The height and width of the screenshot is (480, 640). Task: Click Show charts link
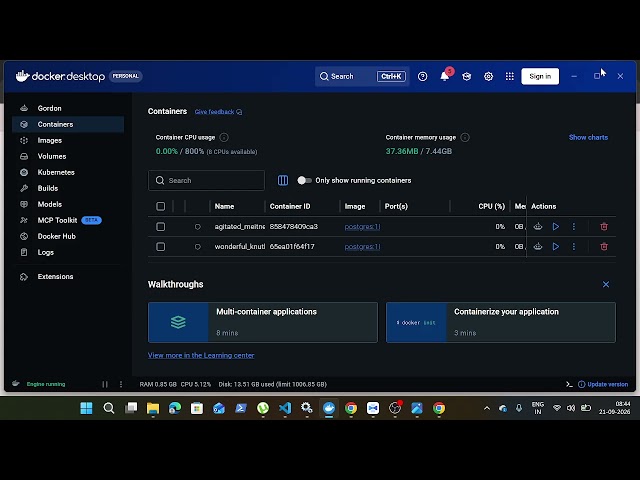click(588, 138)
